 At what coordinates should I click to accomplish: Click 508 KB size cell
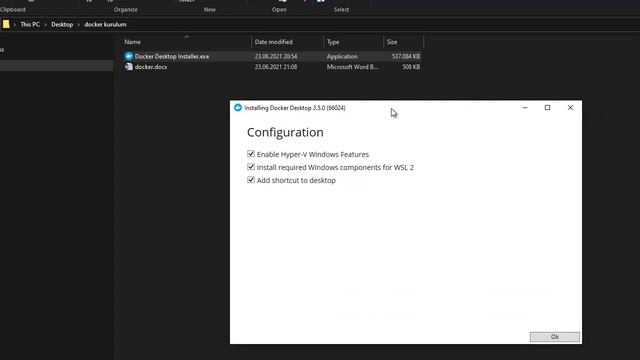(x=411, y=67)
